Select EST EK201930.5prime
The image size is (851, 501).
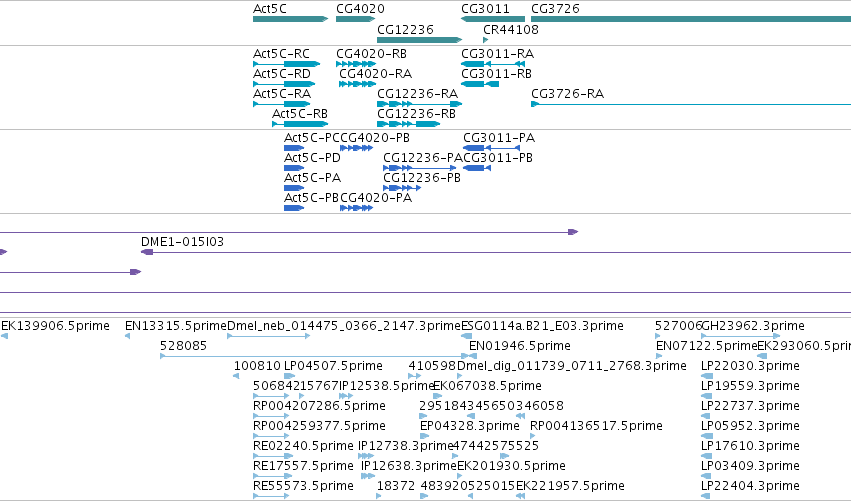[460, 477]
